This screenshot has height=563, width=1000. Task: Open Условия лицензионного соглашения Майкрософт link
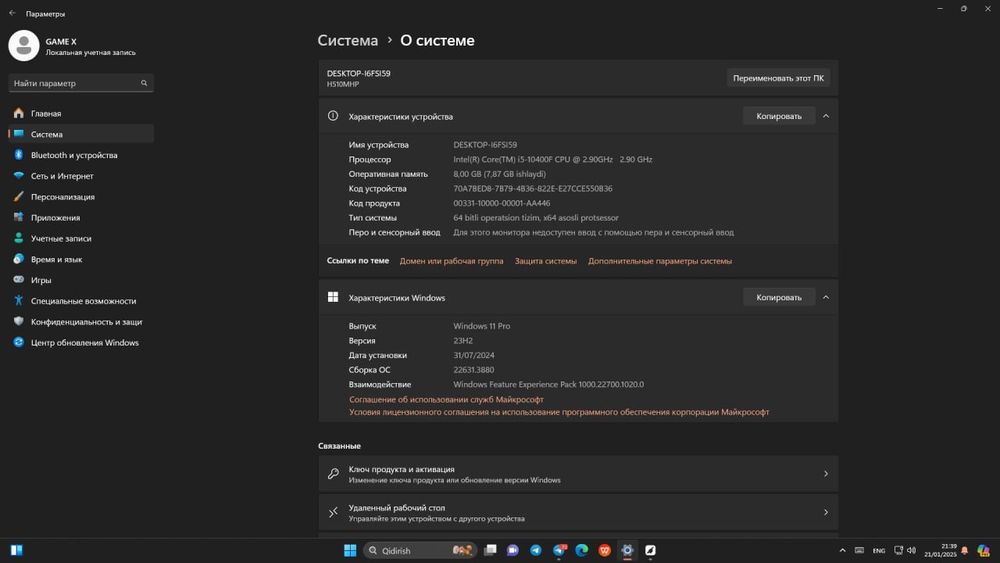tap(559, 412)
